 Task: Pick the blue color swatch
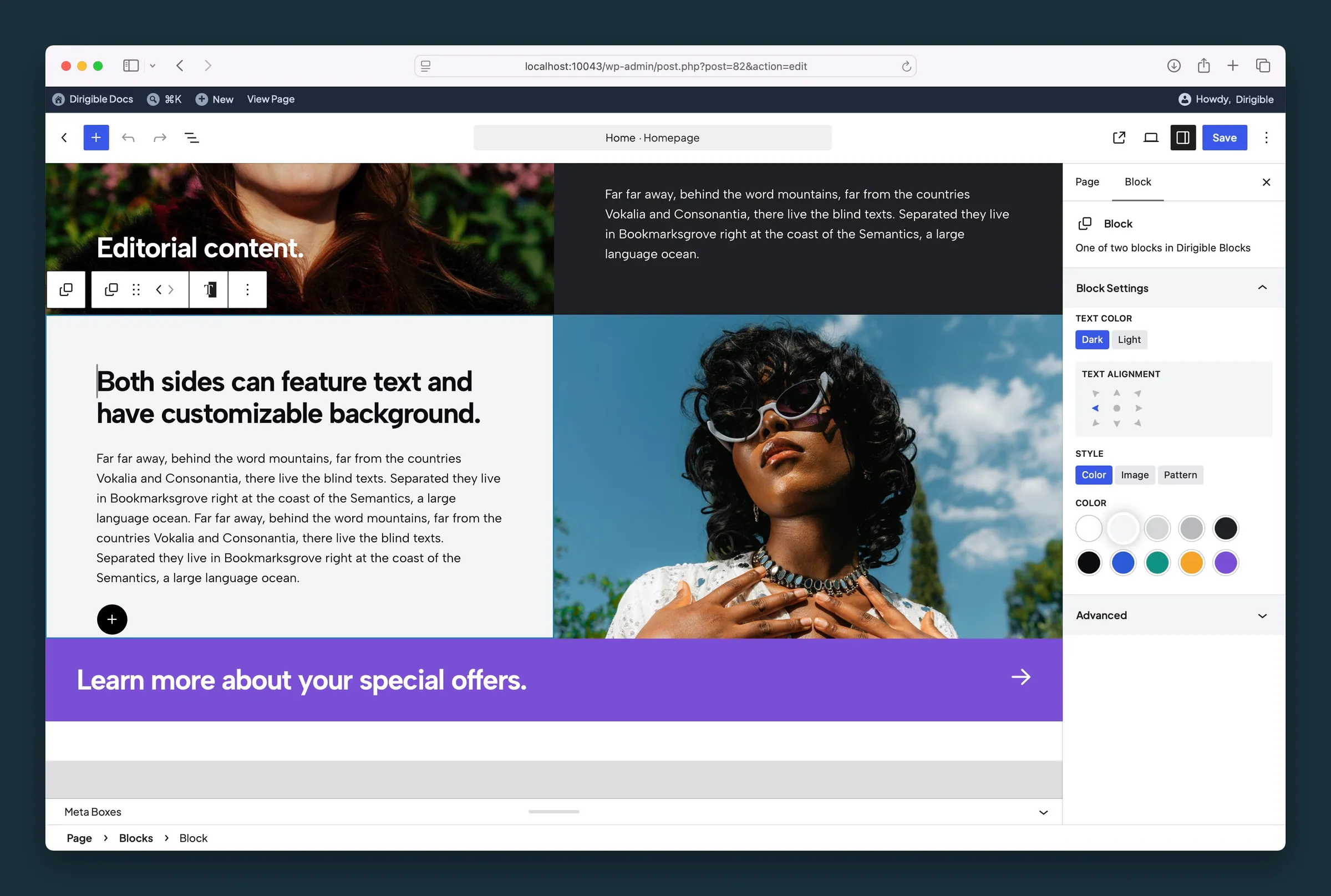[1123, 563]
